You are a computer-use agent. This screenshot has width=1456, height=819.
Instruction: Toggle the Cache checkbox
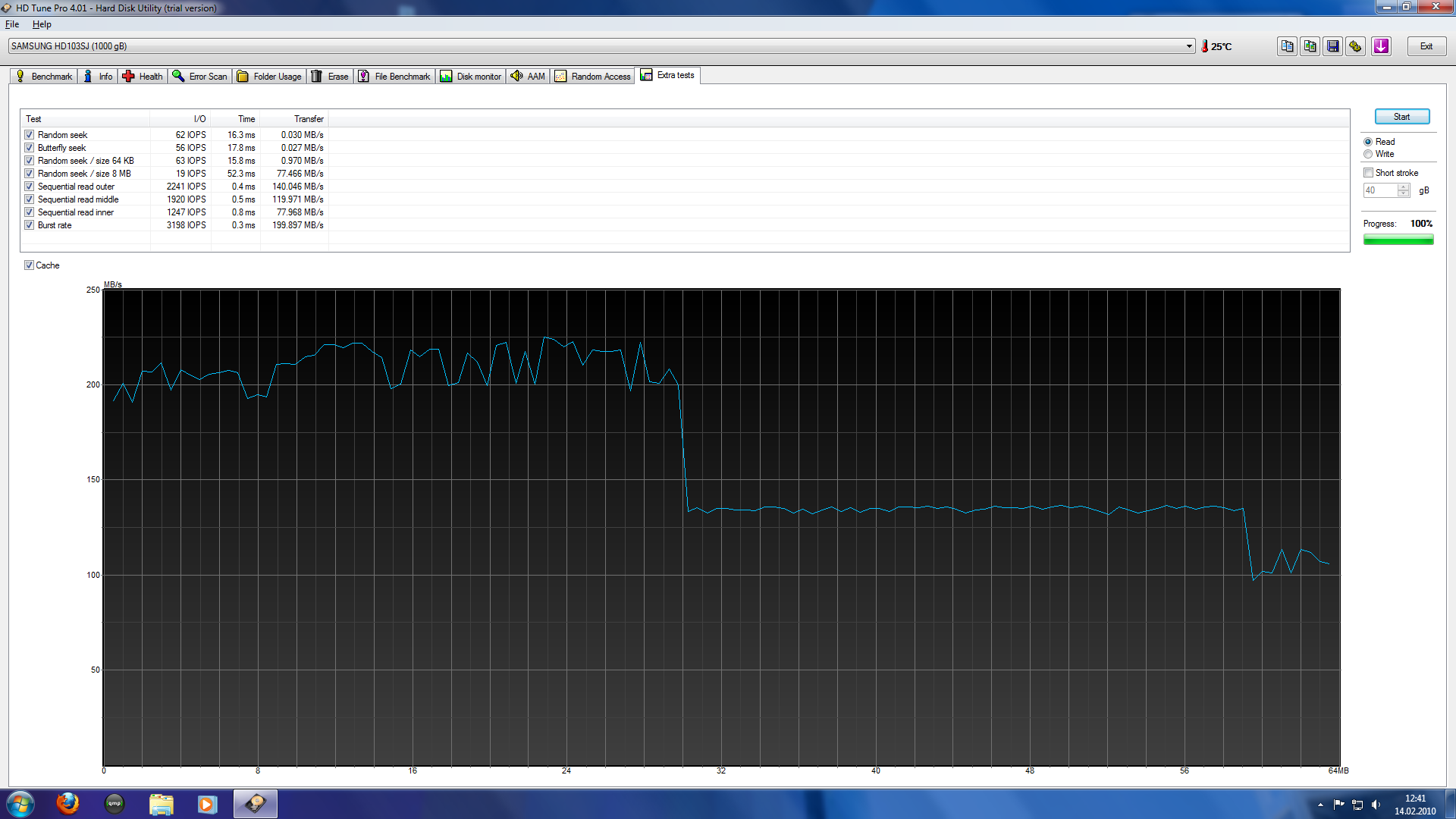coord(30,265)
